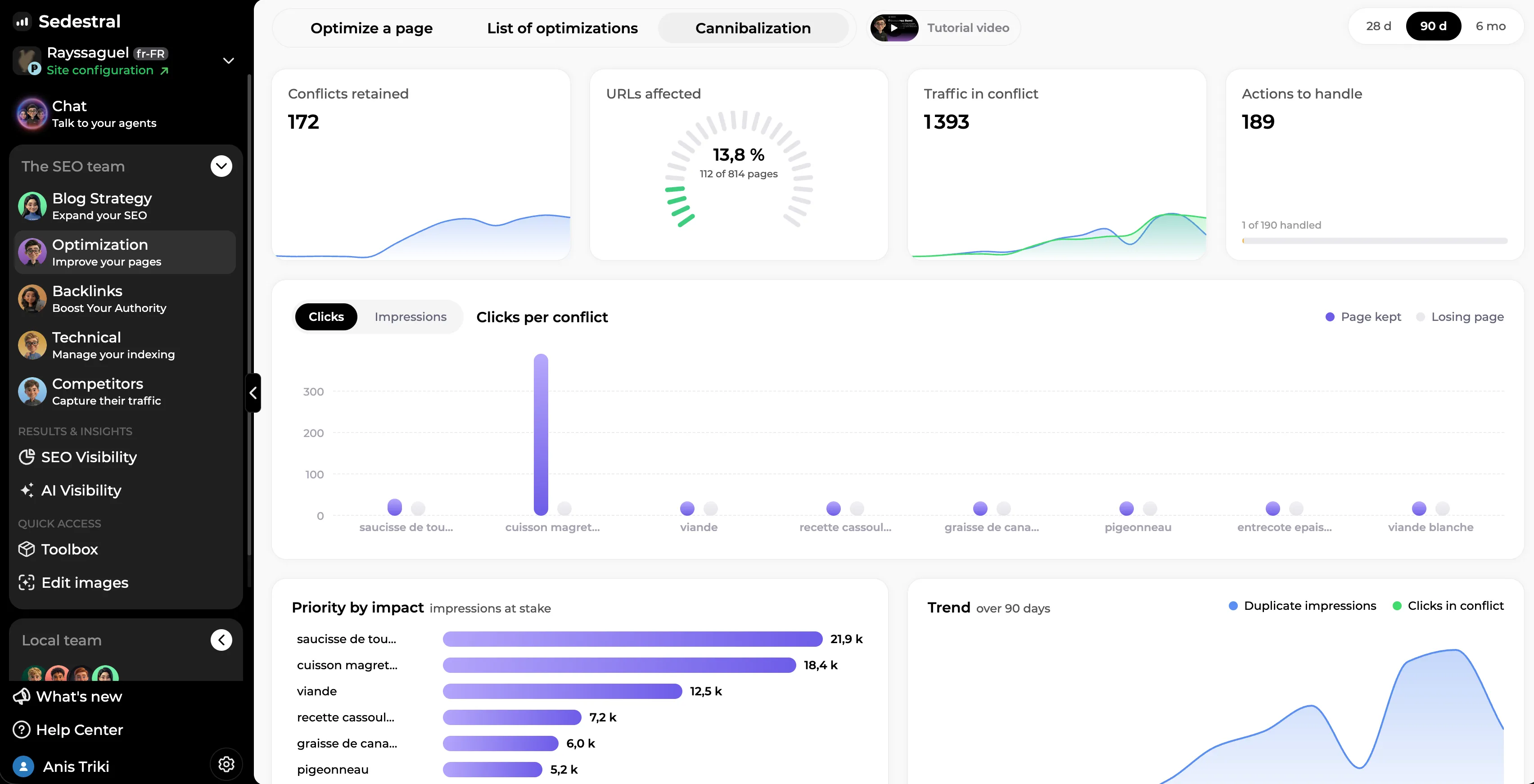Image resolution: width=1534 pixels, height=784 pixels.
Task: Open AI Visibility in the sidebar
Action: [x=70, y=491]
